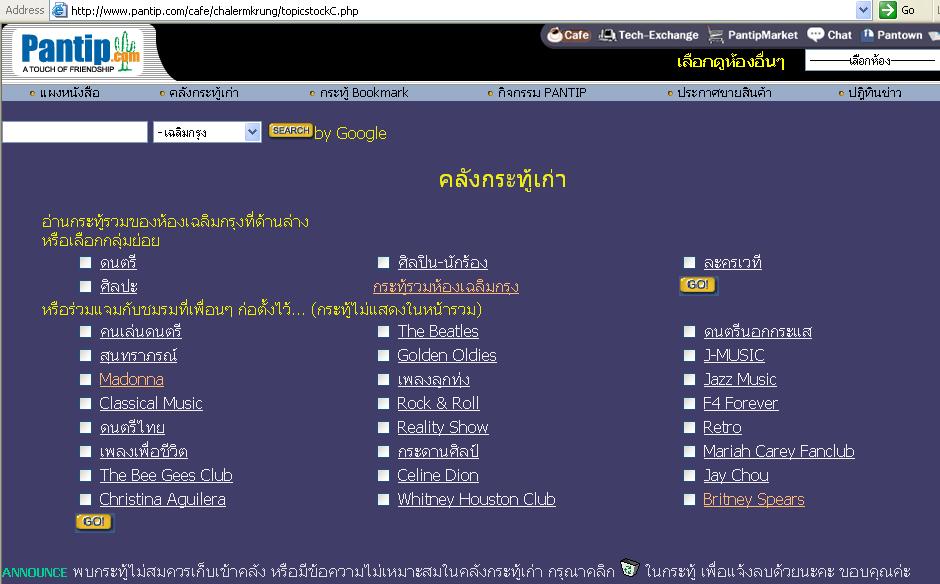Check the Britney Spears box
This screenshot has width=940, height=584.
coord(689,499)
